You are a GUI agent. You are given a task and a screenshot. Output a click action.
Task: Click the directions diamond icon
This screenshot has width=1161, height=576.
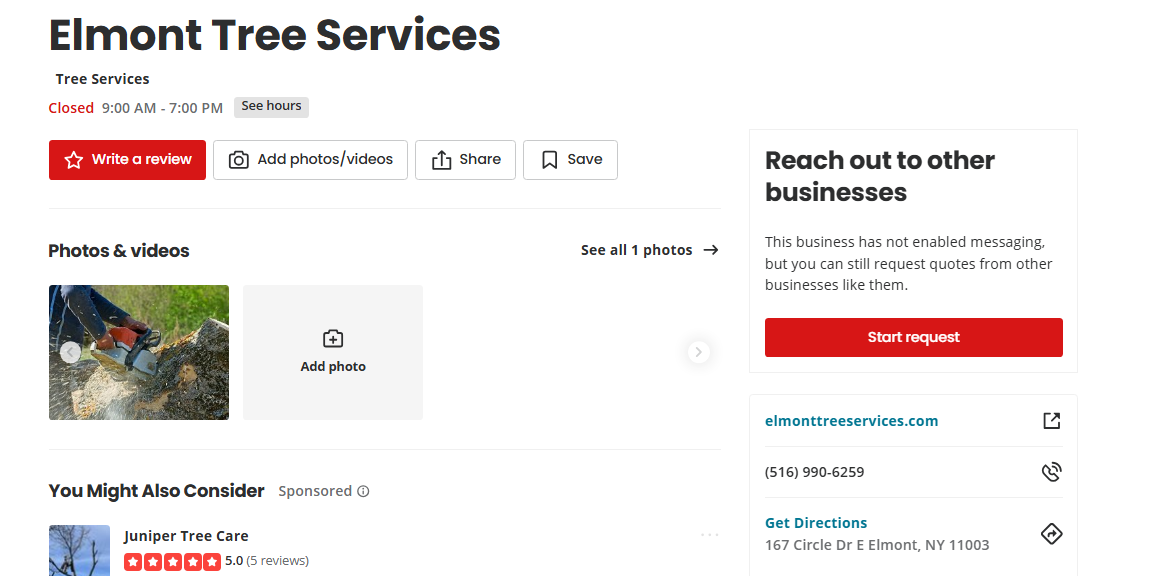1051,533
